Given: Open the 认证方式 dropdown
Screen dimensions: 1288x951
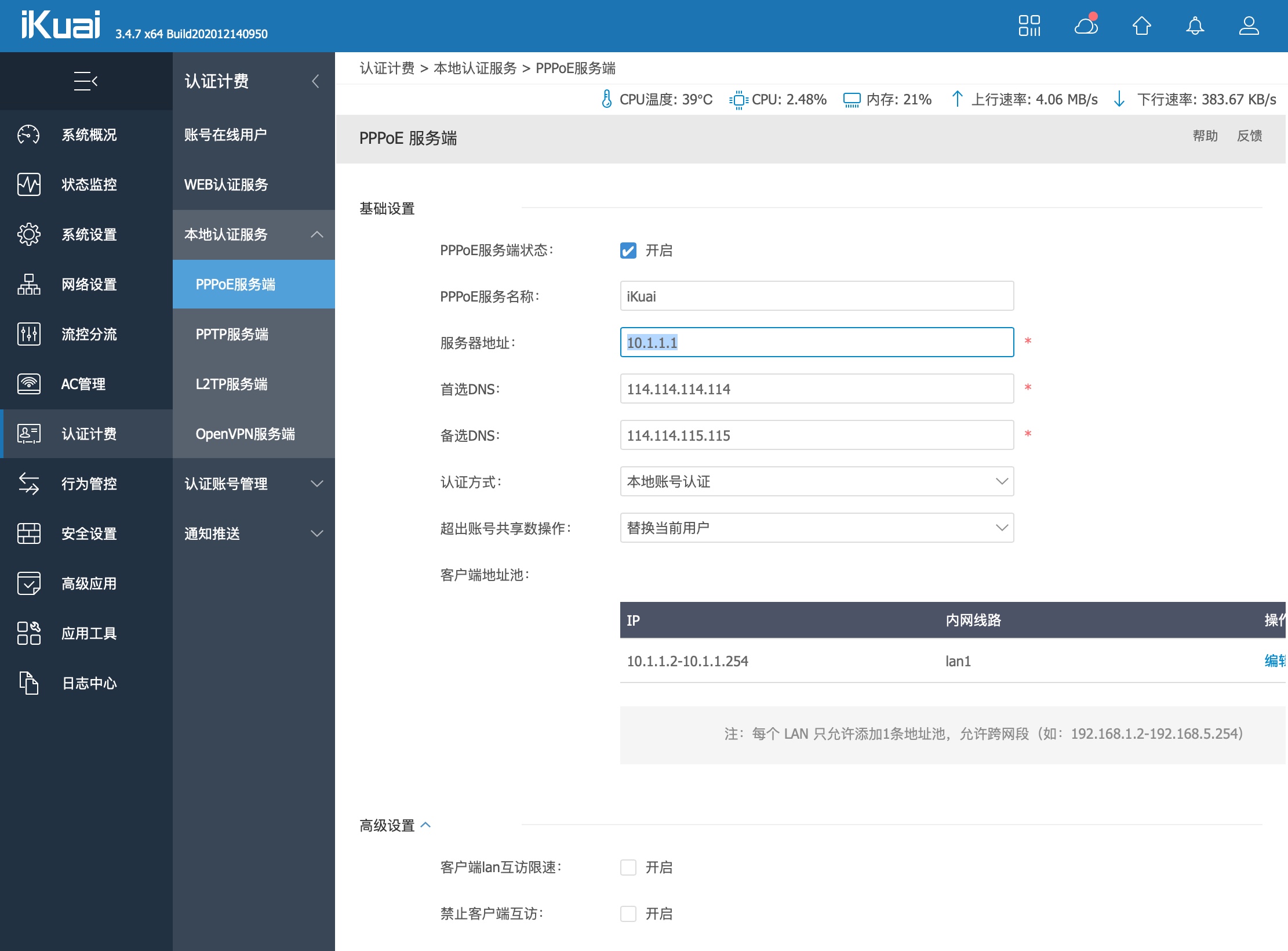Looking at the screenshot, I should tap(816, 481).
